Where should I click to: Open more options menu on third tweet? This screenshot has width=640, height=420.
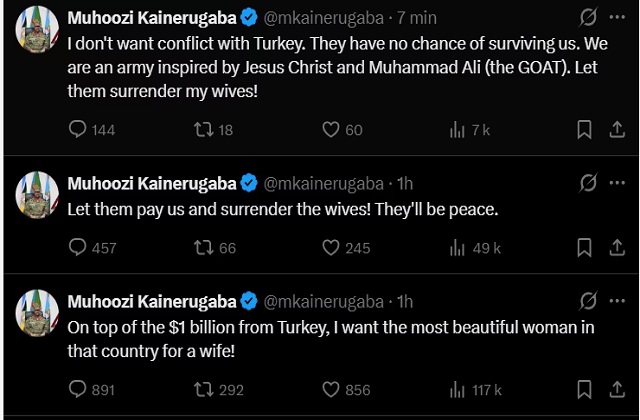coord(615,301)
